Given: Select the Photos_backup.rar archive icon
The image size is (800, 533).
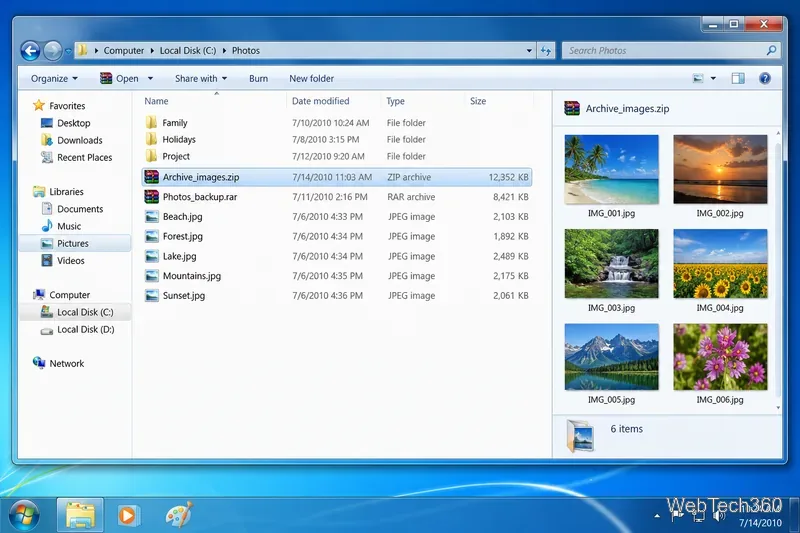Looking at the screenshot, I should (x=152, y=196).
